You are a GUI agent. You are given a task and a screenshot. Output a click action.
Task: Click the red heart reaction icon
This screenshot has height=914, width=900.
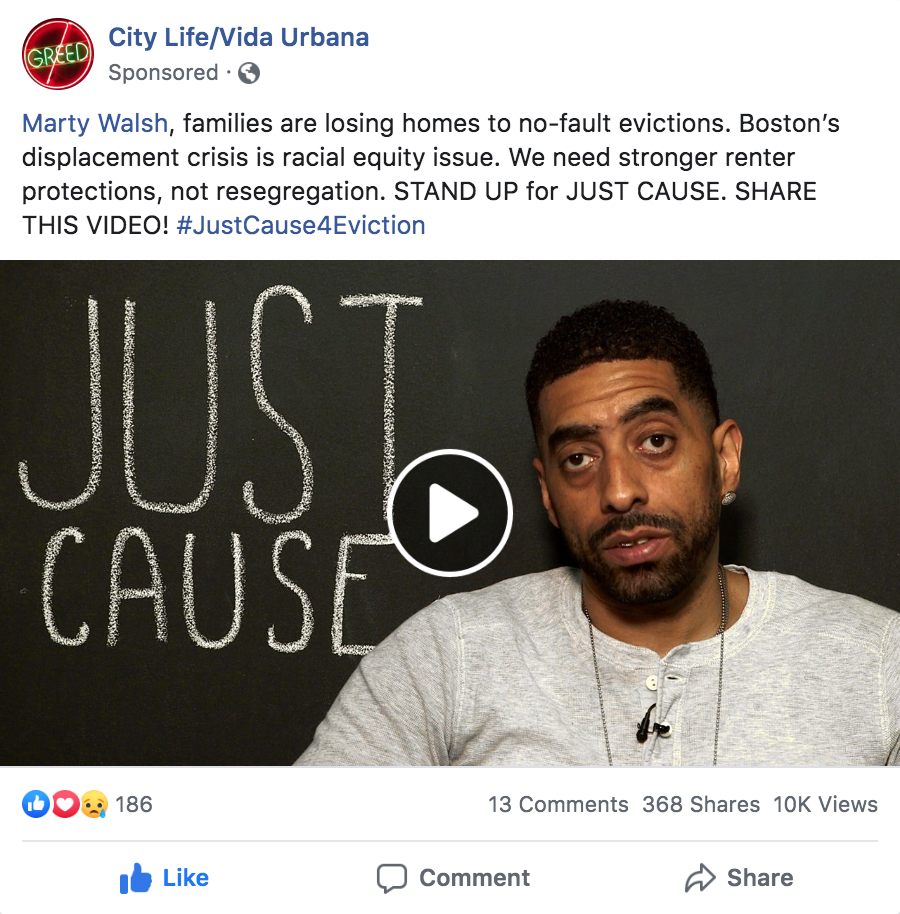pos(65,804)
